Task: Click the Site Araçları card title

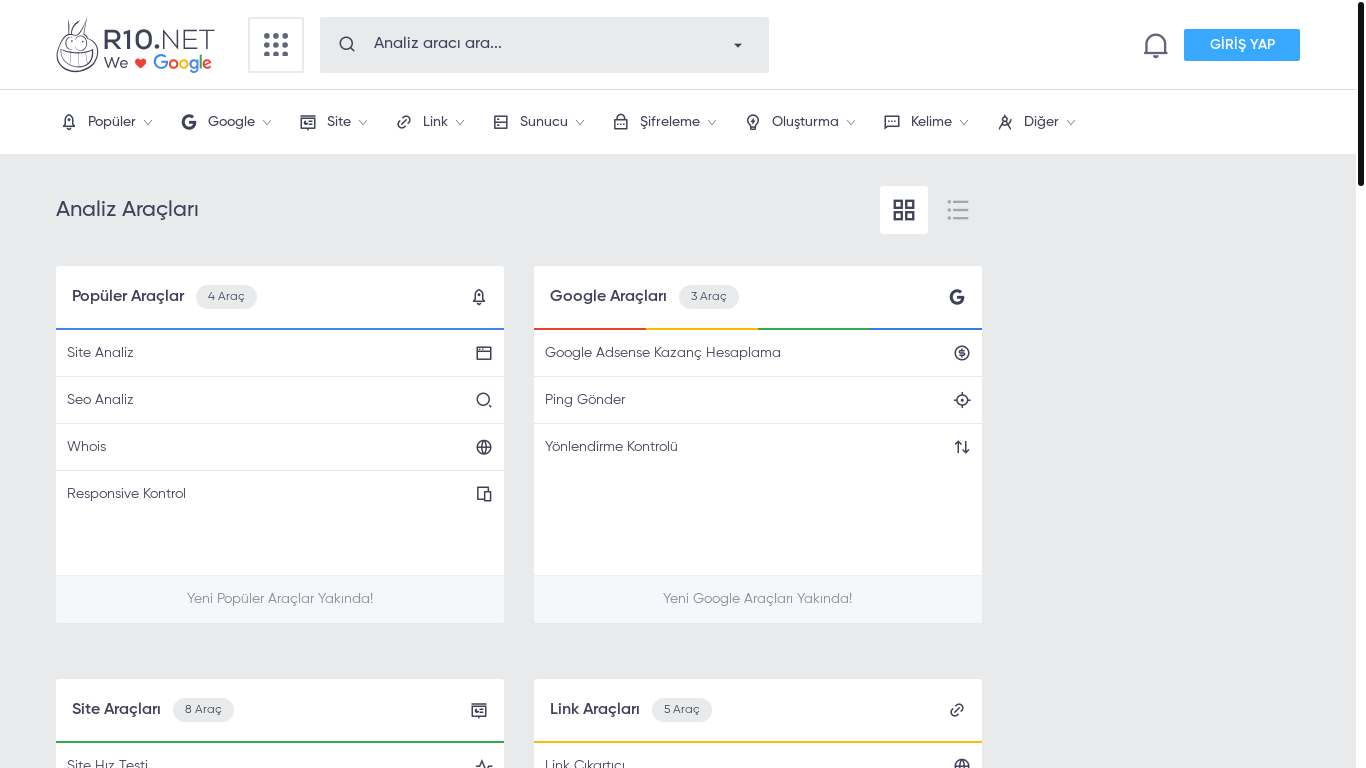Action: (x=116, y=709)
